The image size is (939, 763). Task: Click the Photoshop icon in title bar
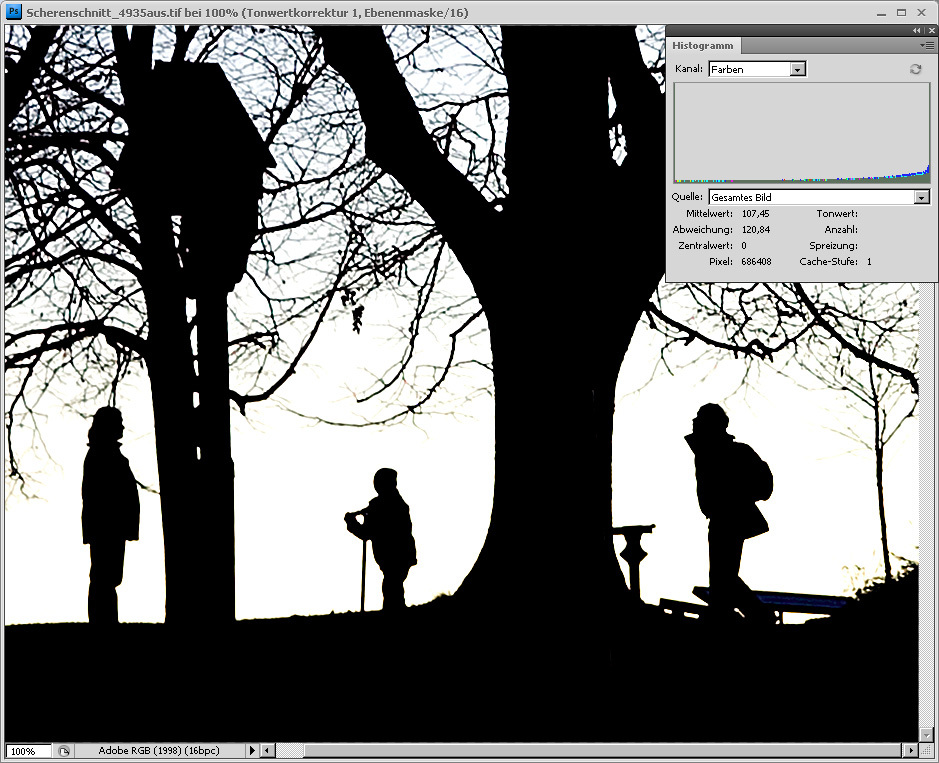tap(14, 12)
